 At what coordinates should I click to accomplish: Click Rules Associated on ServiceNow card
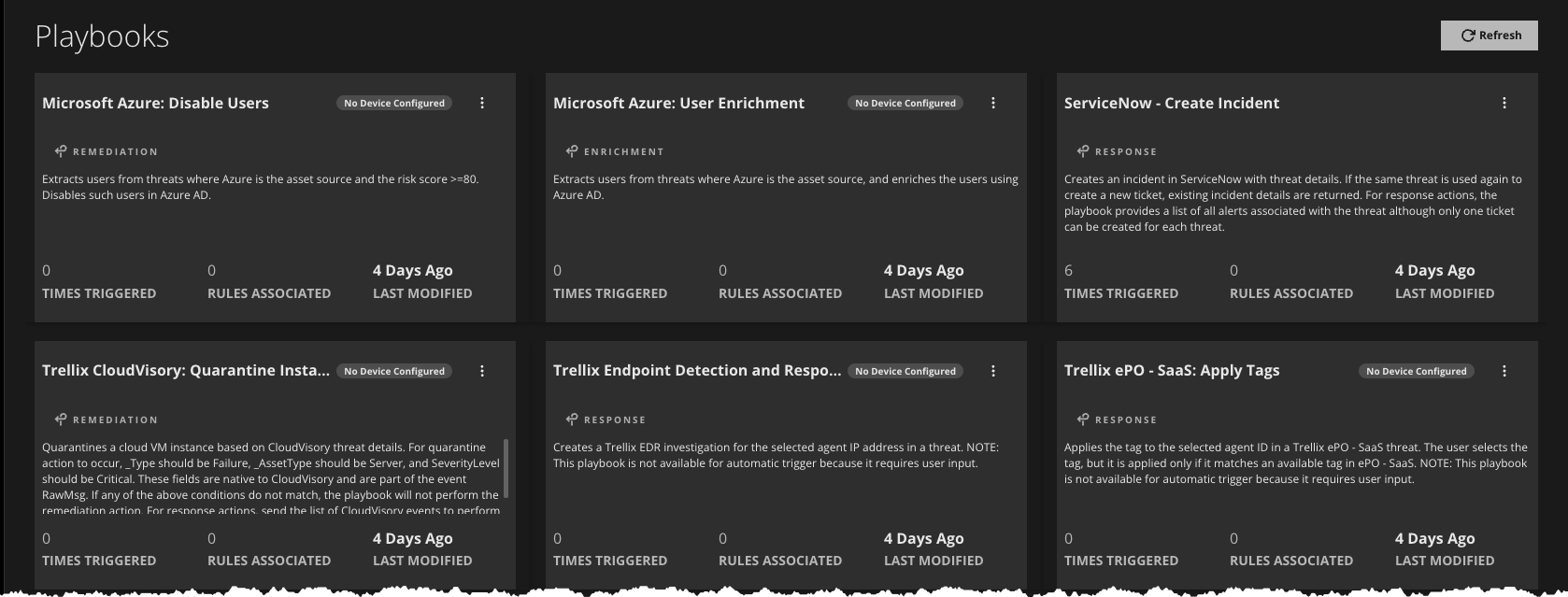click(x=1291, y=293)
